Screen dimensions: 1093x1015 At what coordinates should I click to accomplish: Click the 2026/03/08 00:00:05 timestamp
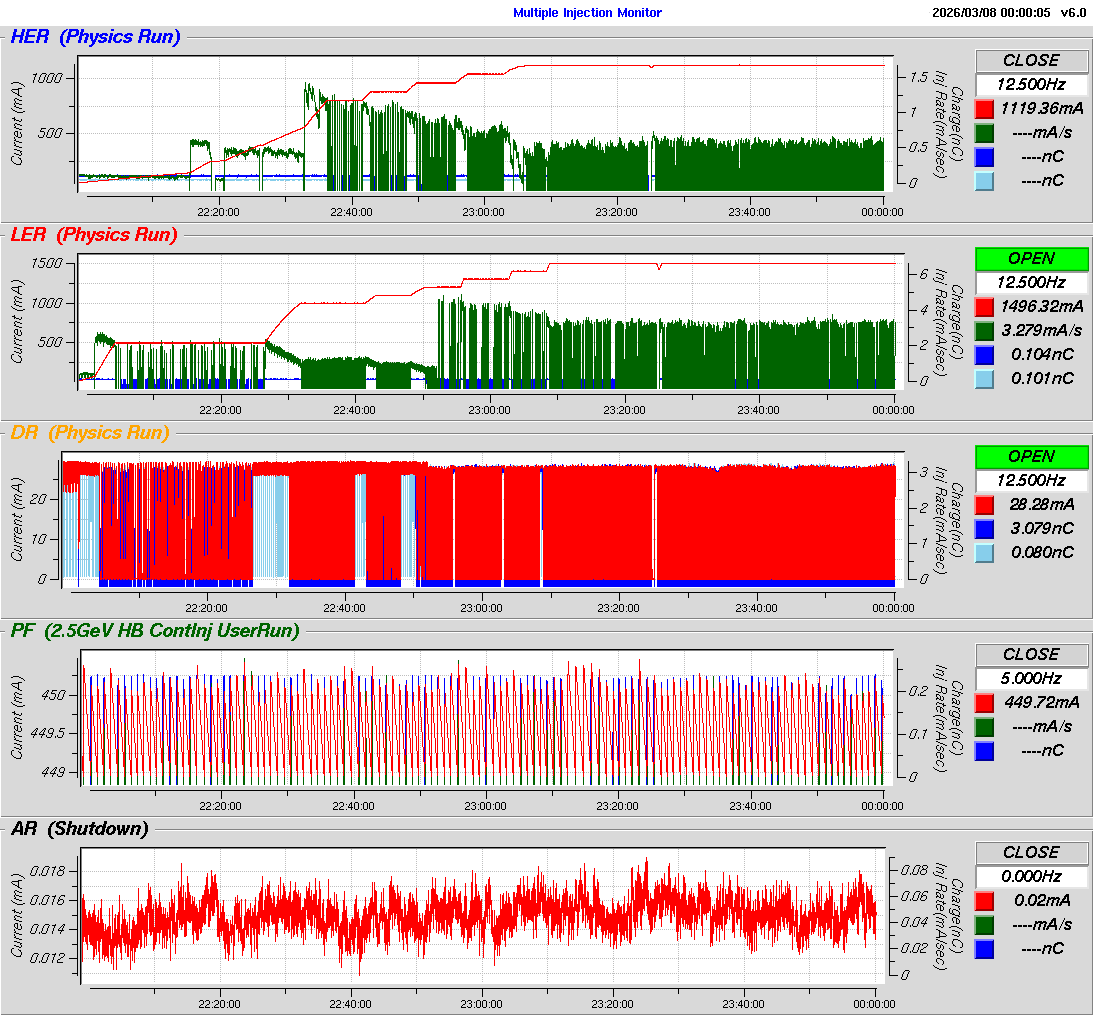click(x=991, y=13)
